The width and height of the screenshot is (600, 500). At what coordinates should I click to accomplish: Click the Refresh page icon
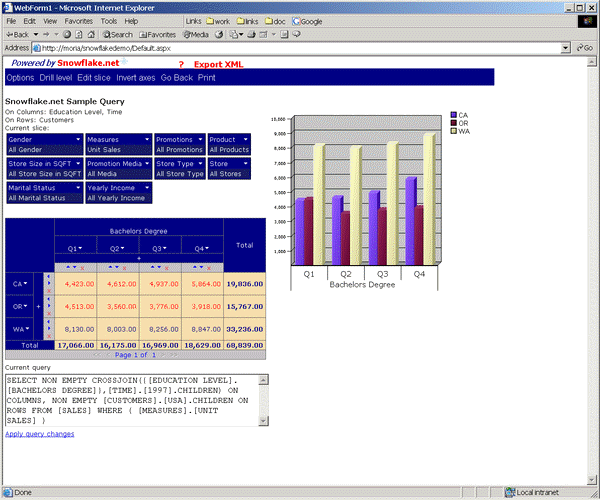coord(79,34)
